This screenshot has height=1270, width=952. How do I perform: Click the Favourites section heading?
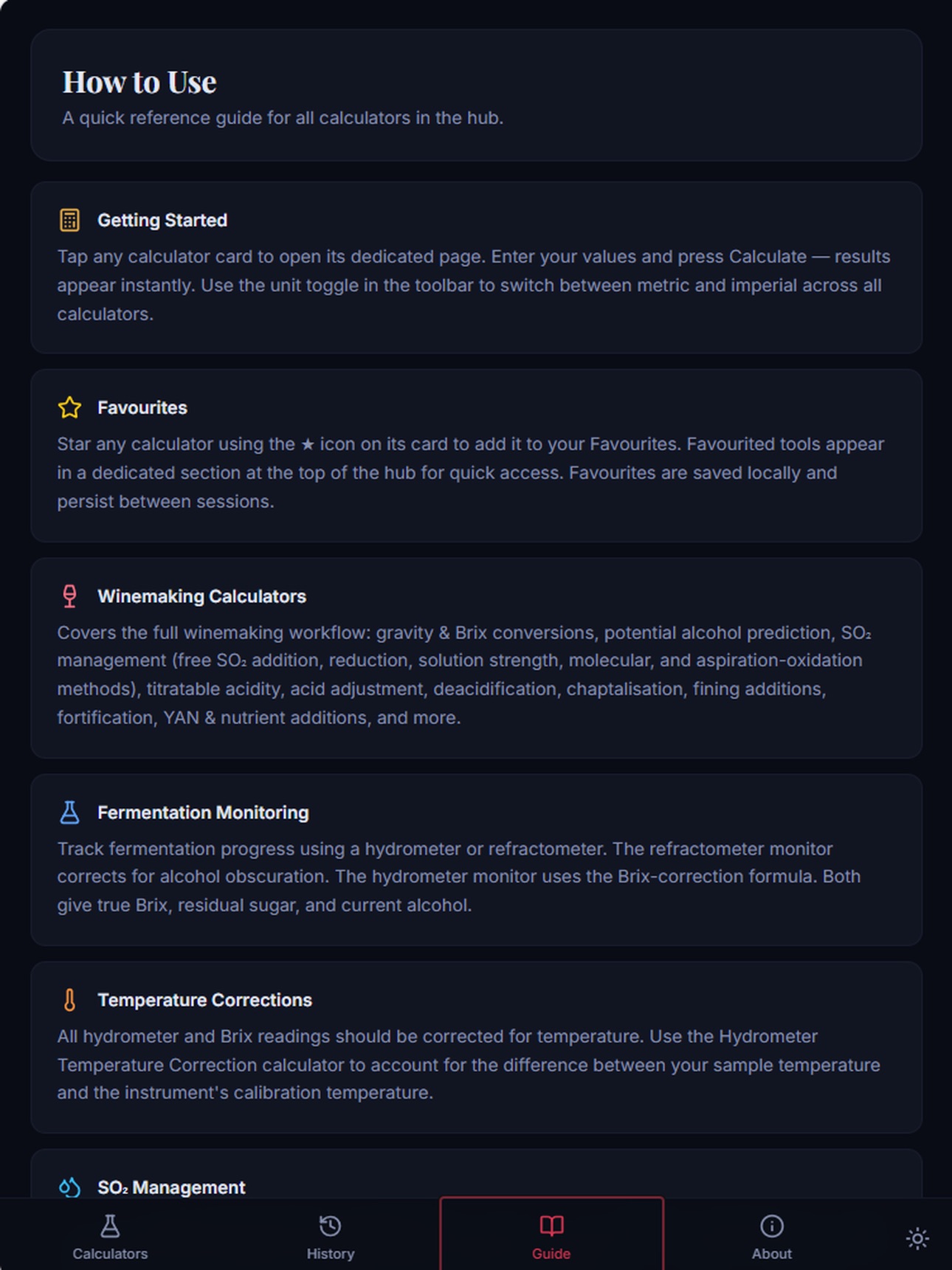coord(142,407)
